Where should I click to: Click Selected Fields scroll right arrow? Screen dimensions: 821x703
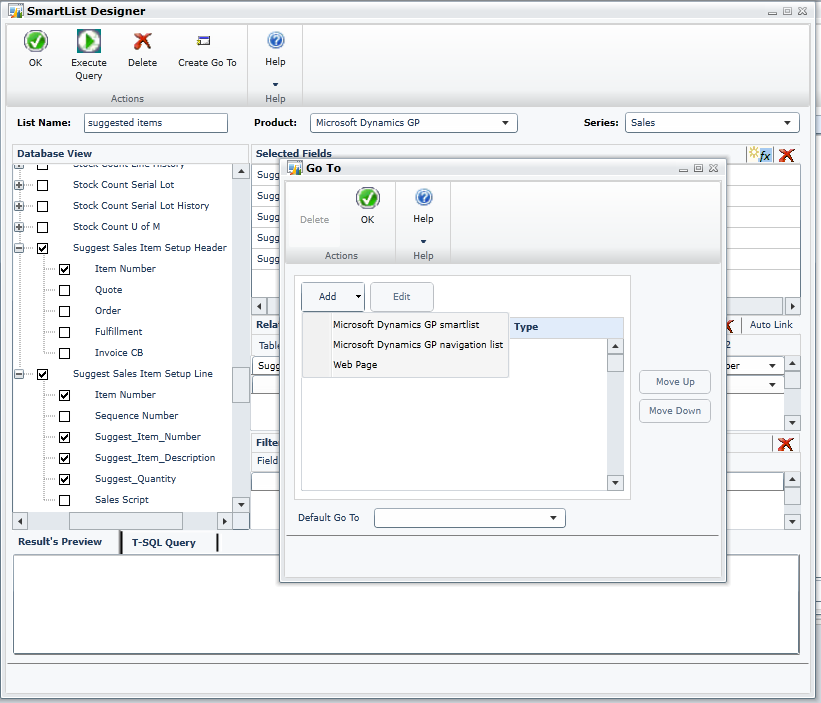point(792,306)
